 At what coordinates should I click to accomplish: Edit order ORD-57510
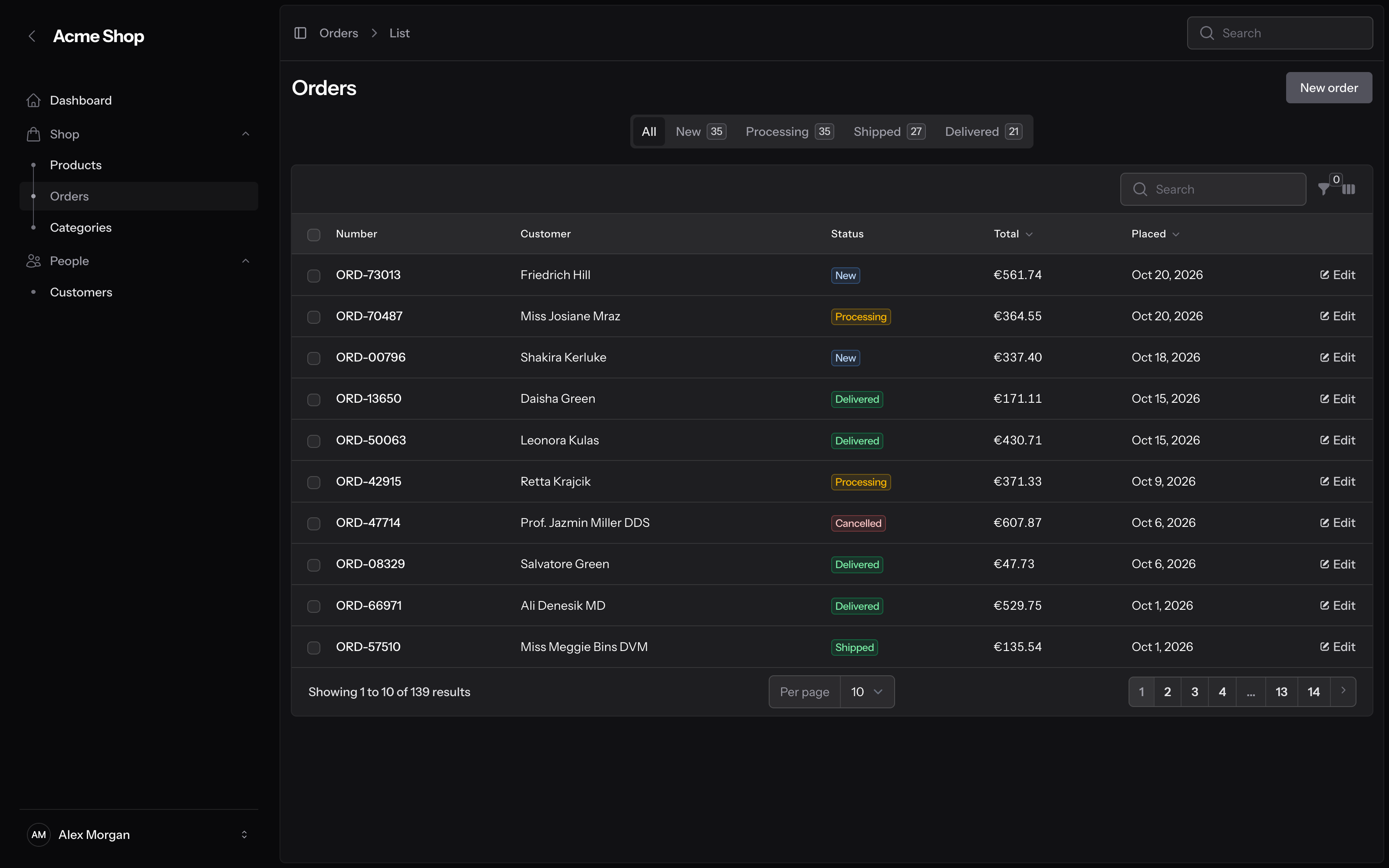click(x=1337, y=647)
